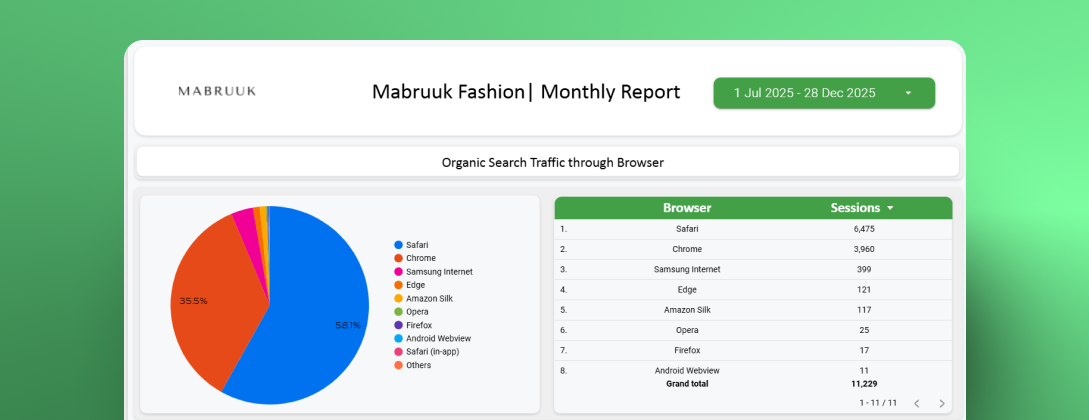1089x420 pixels.
Task: Click the Mabruuk logo
Action: coord(217,91)
